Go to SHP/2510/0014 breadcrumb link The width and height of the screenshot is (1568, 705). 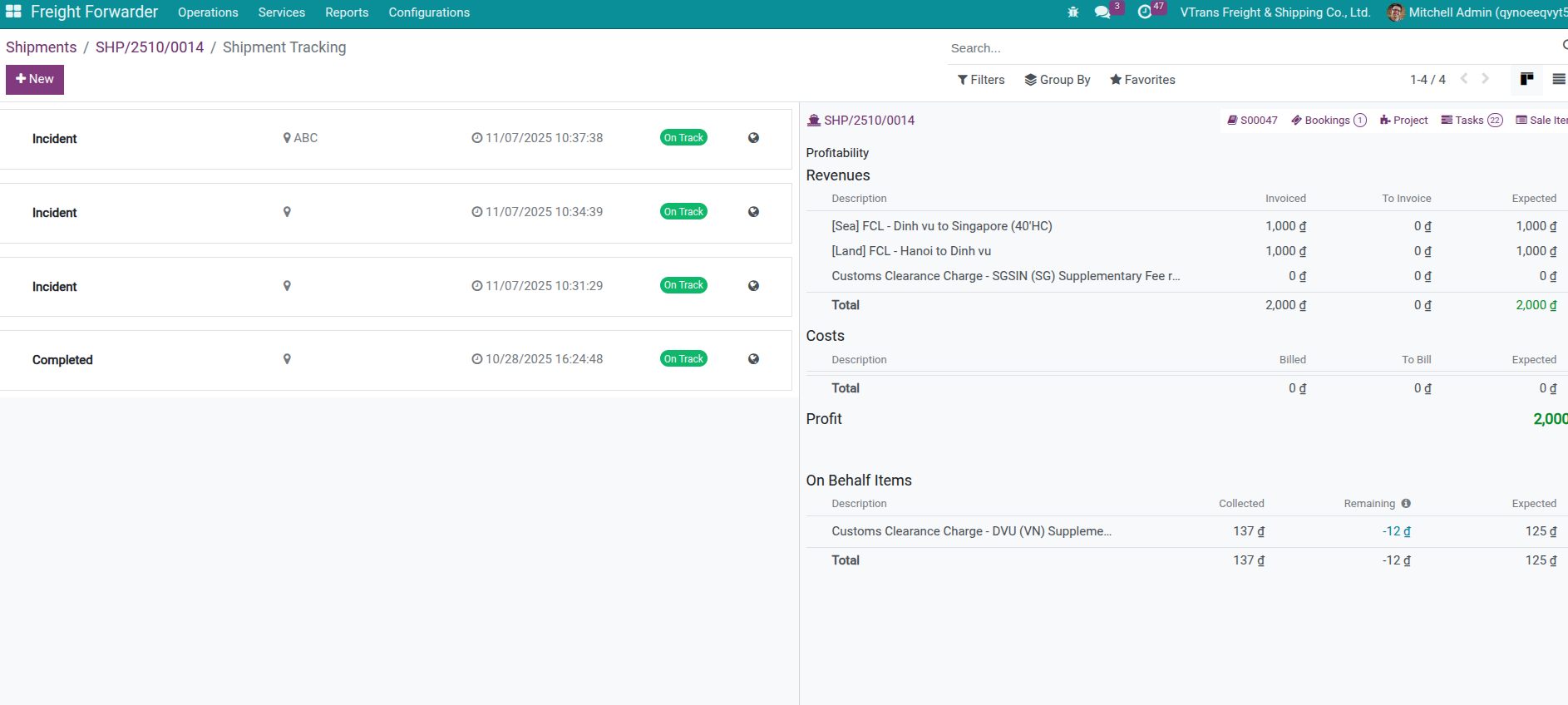[x=150, y=47]
